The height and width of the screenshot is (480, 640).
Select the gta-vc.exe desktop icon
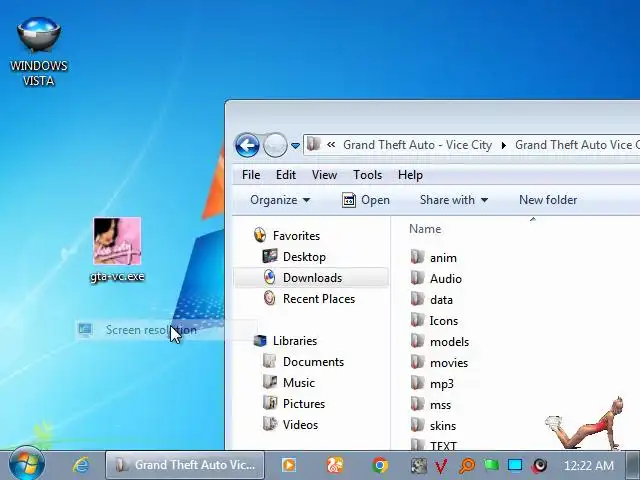coord(117,250)
